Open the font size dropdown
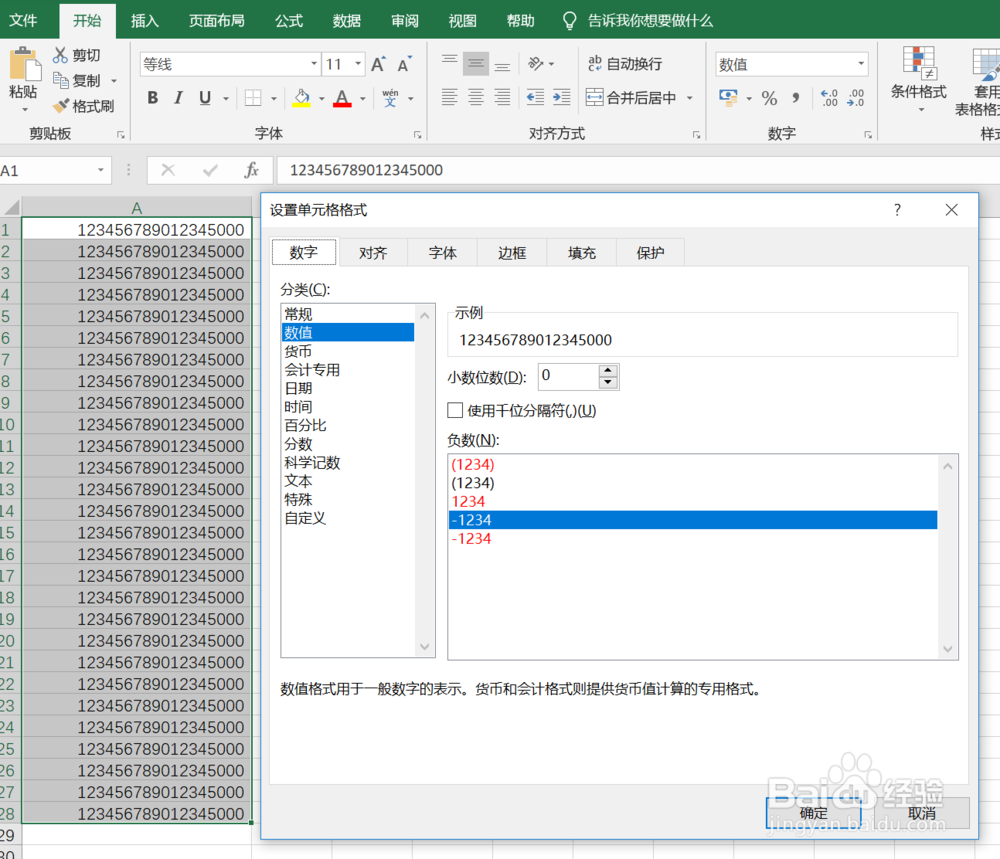 pos(357,63)
